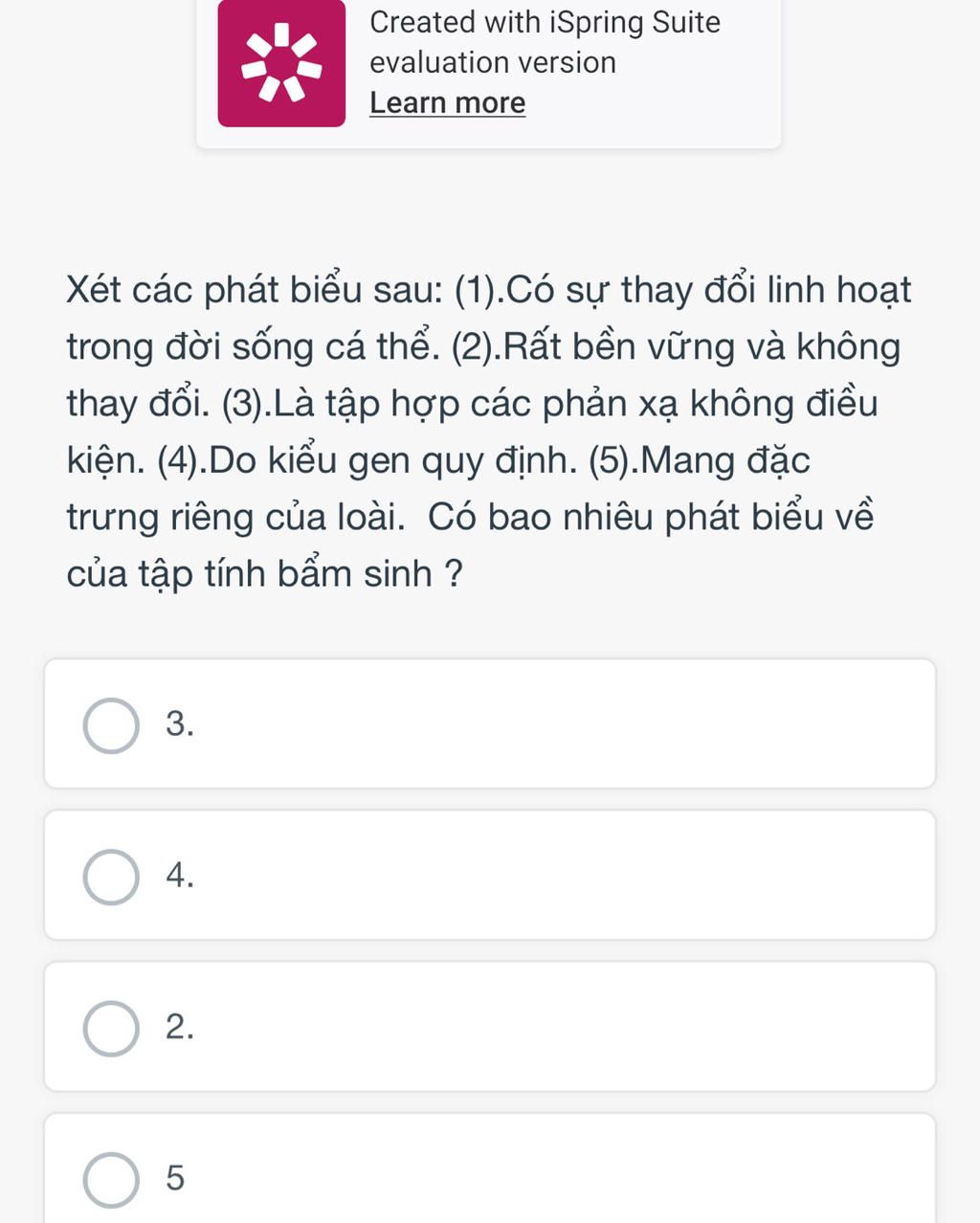This screenshot has width=980, height=1223.
Task: Select the radio button for answer 5
Action: tap(111, 1179)
